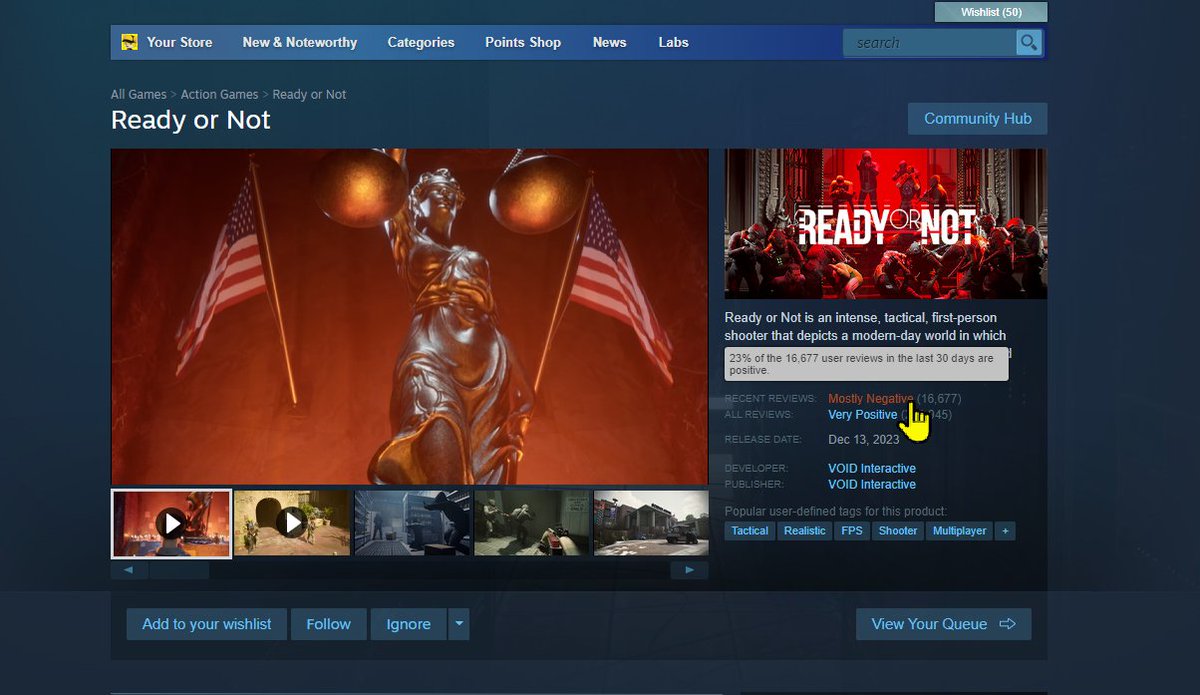Open the dropdown arrow next to Ignore
This screenshot has width=1200, height=695.
(x=459, y=624)
